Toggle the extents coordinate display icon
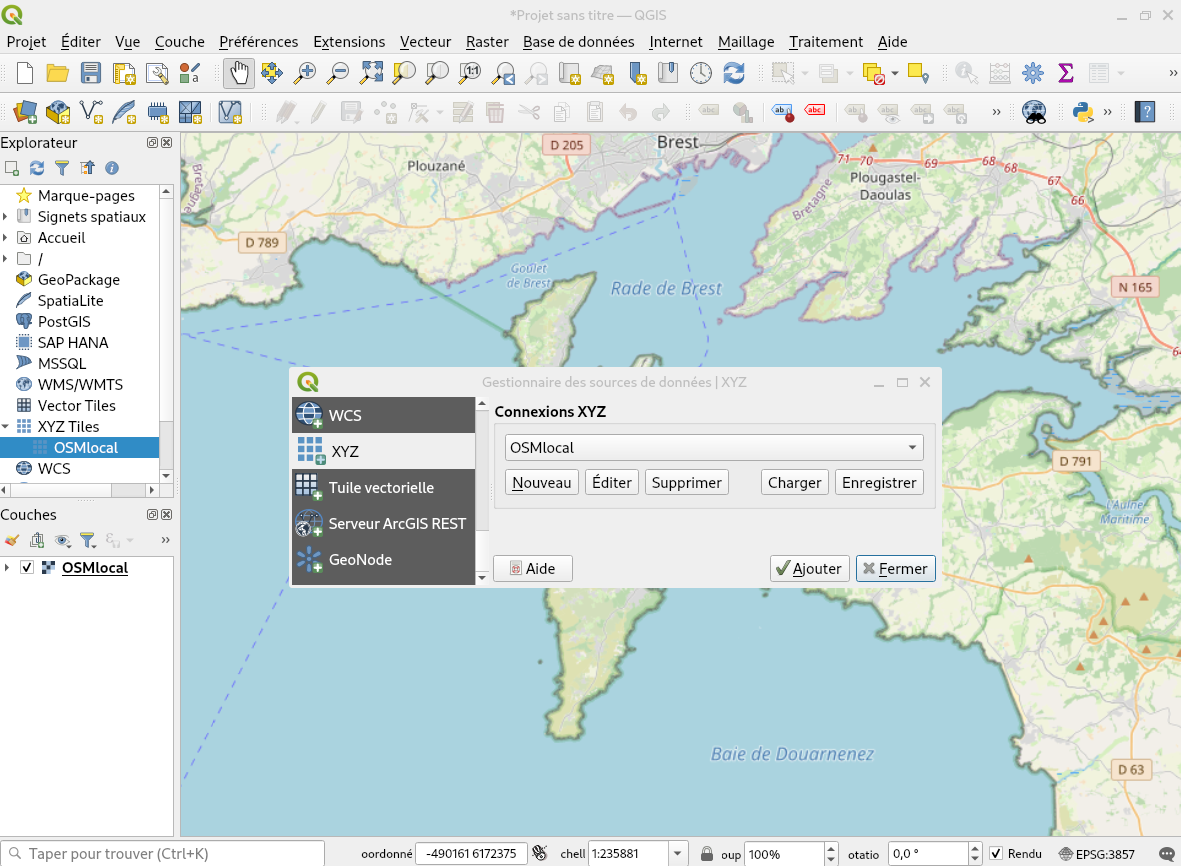Image resolution: width=1181 pixels, height=866 pixels. pos(539,853)
